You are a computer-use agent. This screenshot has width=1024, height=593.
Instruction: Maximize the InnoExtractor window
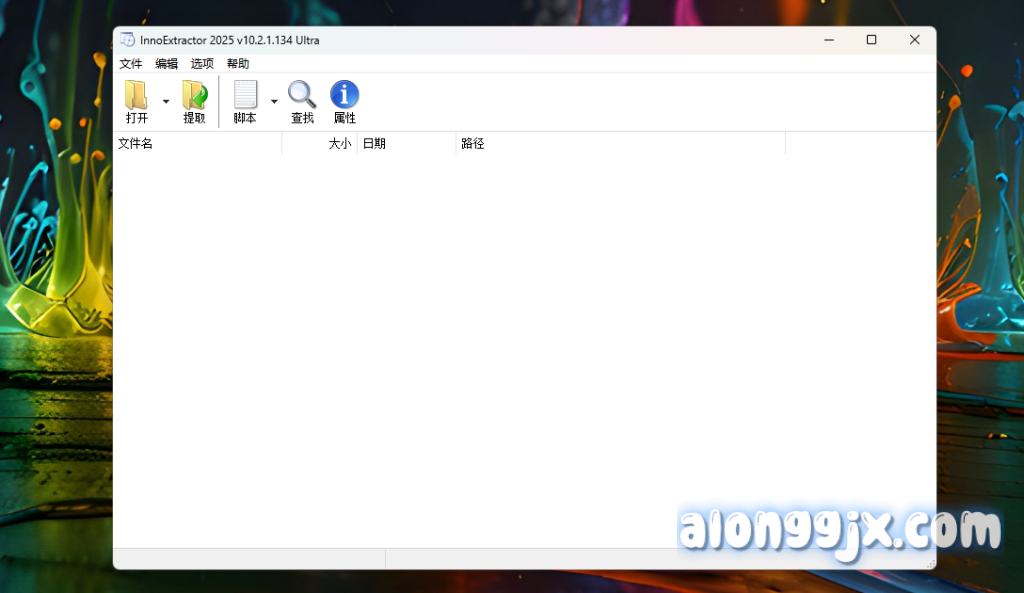pyautogui.click(x=871, y=40)
